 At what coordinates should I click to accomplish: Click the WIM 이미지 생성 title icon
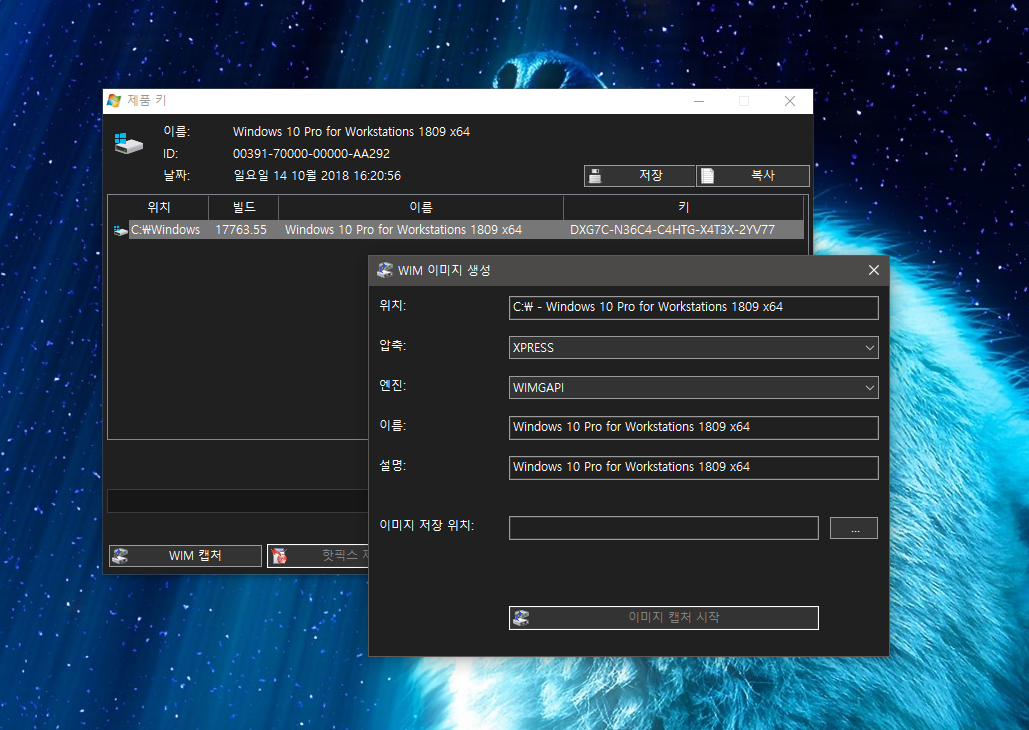(x=385, y=270)
